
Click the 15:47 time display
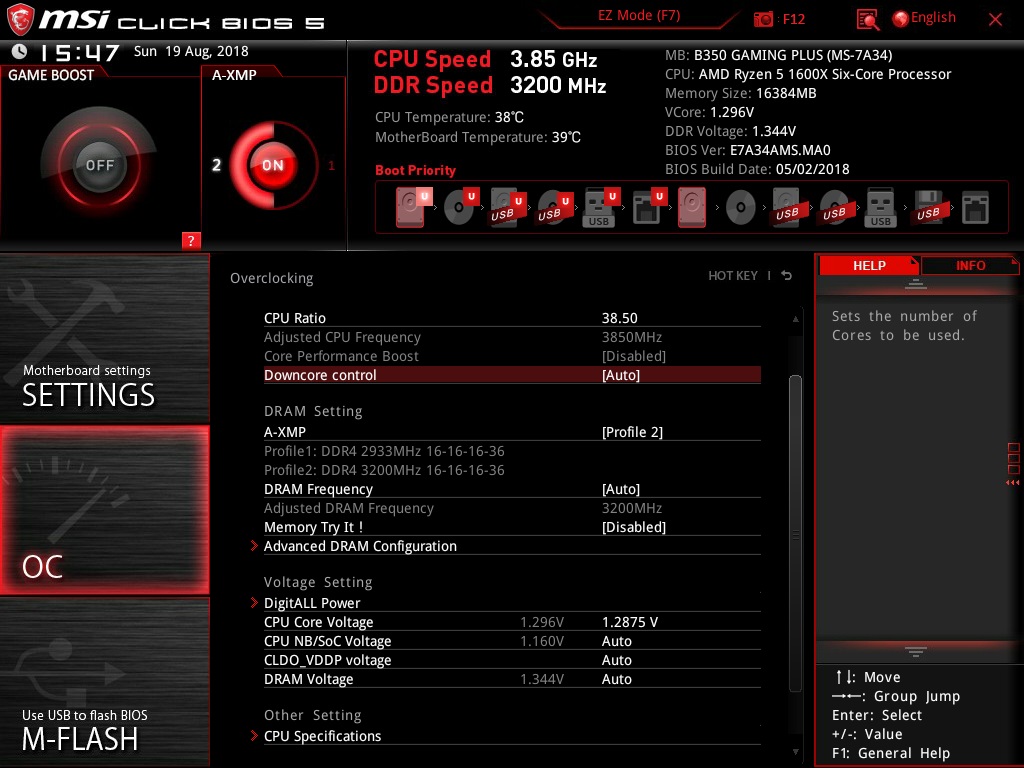coord(80,52)
